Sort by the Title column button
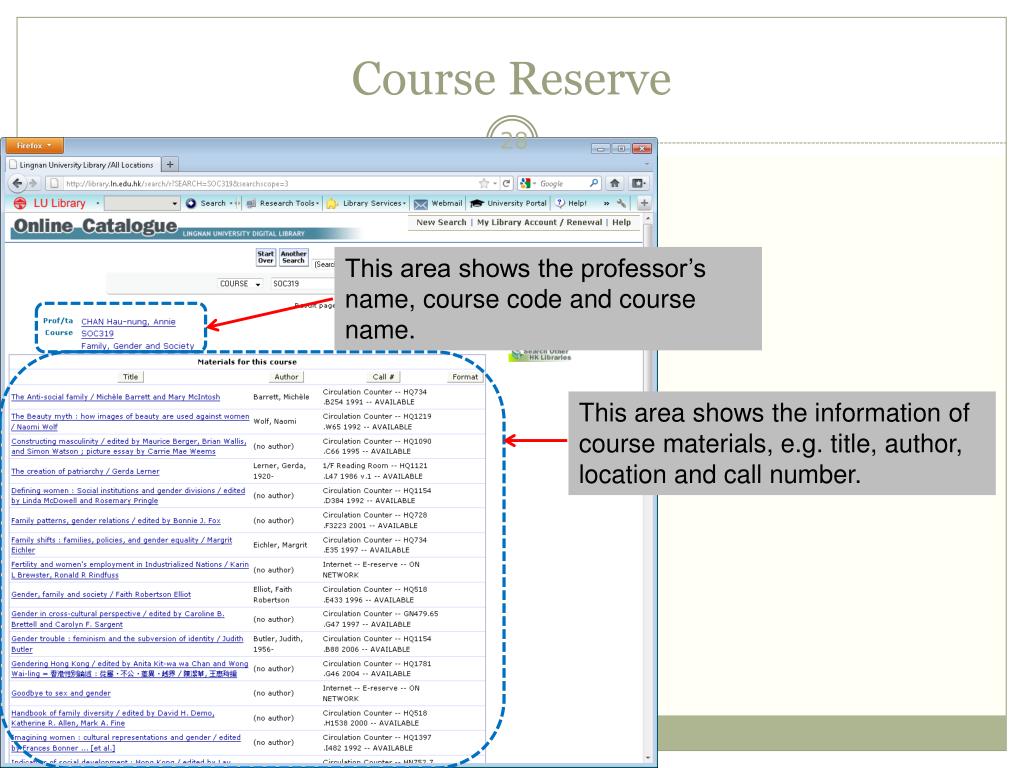Screen dimensions: 1024x768 131,377
